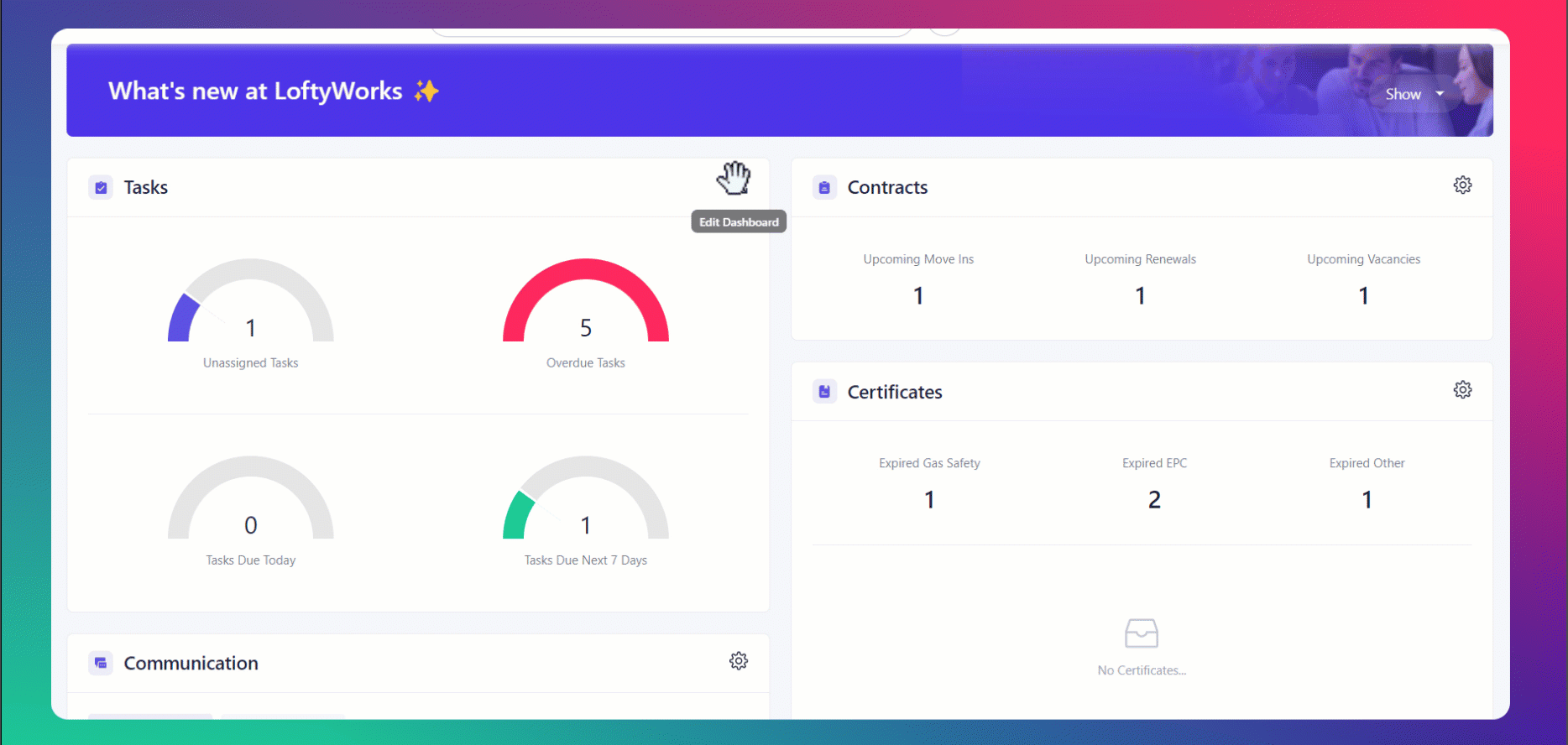Open Upcoming Move Ins count
Image resolution: width=1568 pixels, height=745 pixels.
918,295
